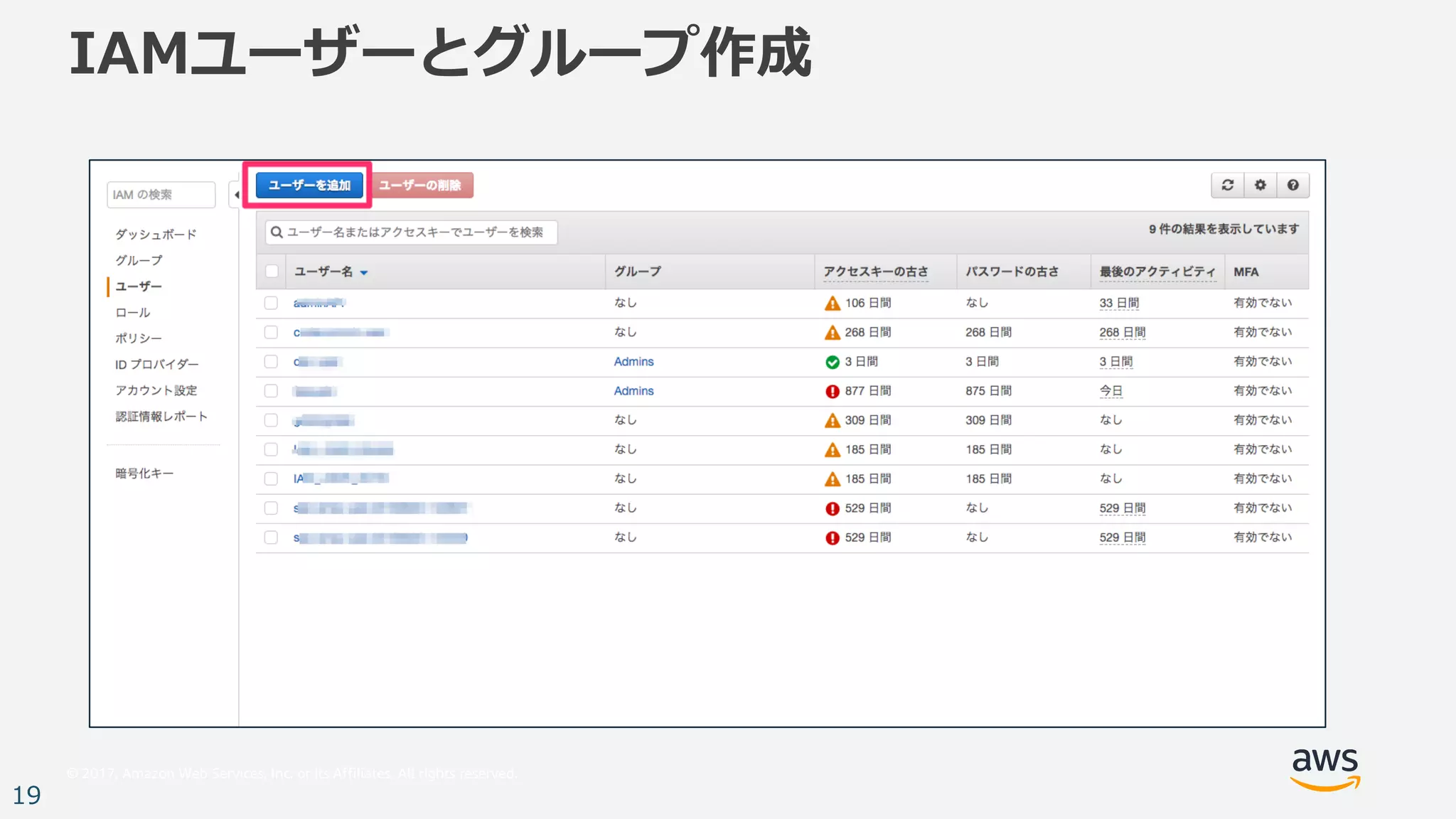This screenshot has width=1456, height=819.
Task: Click the ユーザーの削除 button
Action: [421, 186]
